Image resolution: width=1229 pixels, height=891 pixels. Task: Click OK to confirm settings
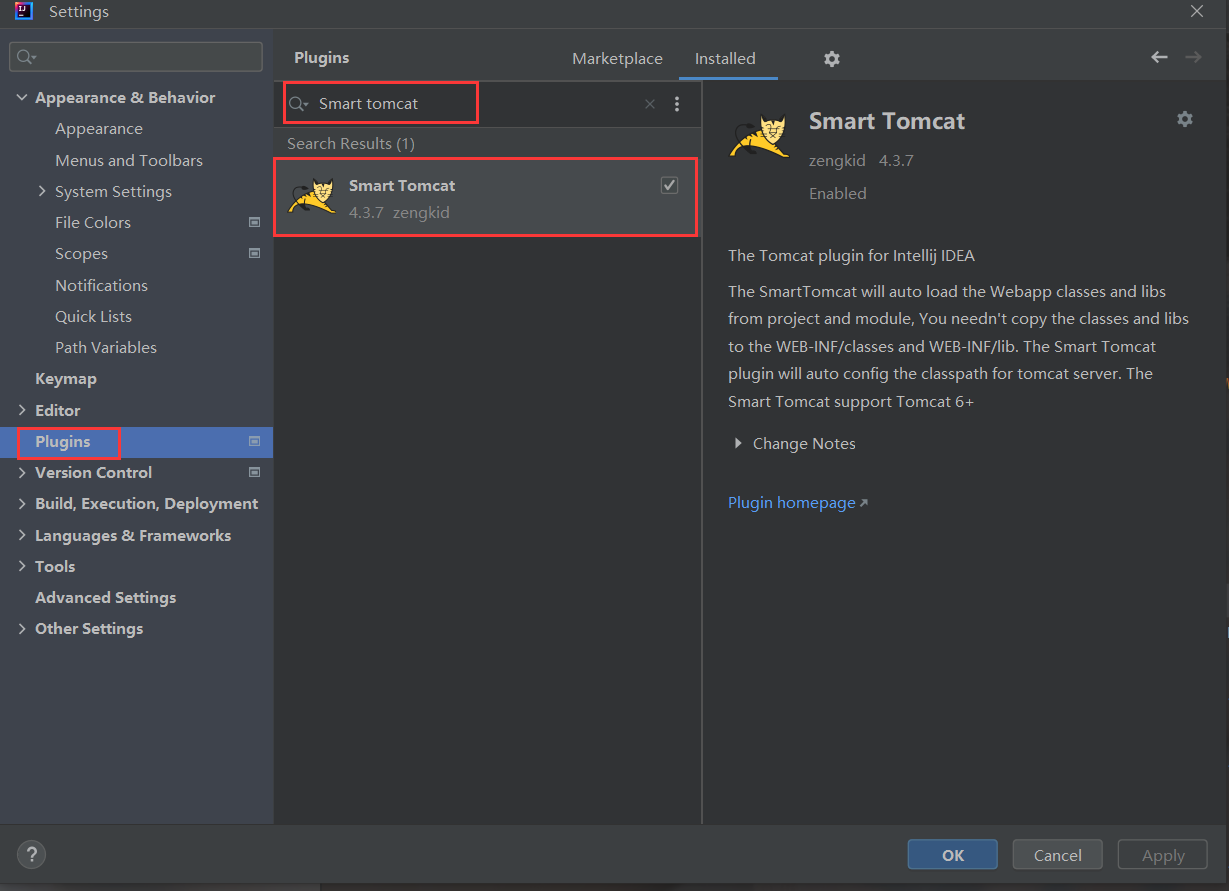[x=952, y=855]
